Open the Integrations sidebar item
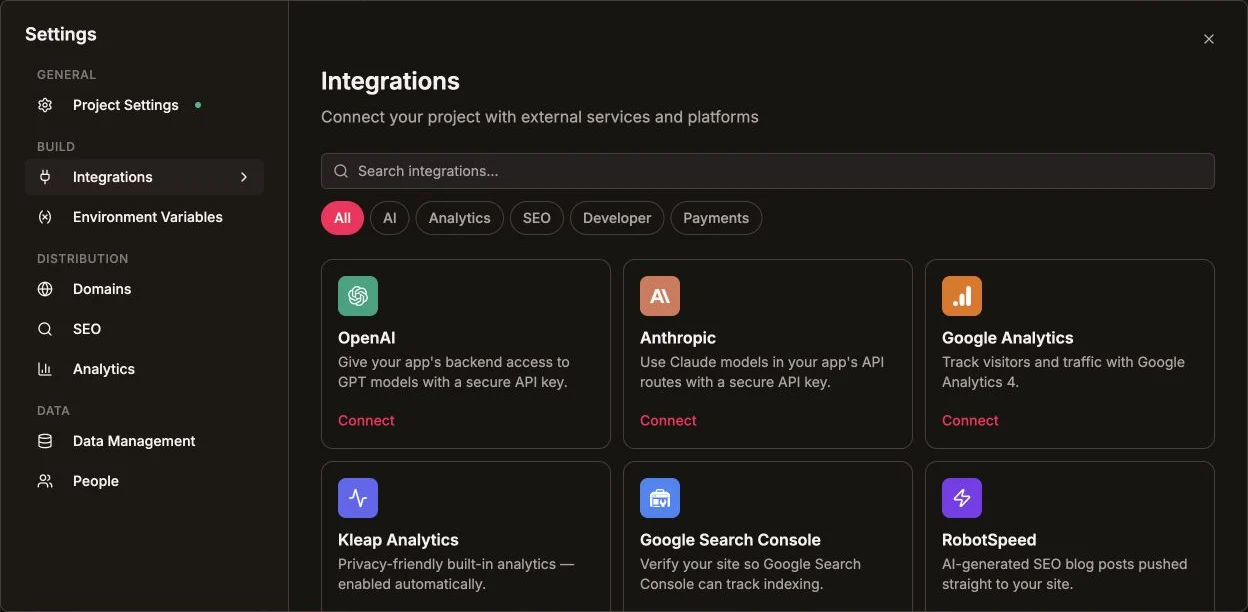 144,177
